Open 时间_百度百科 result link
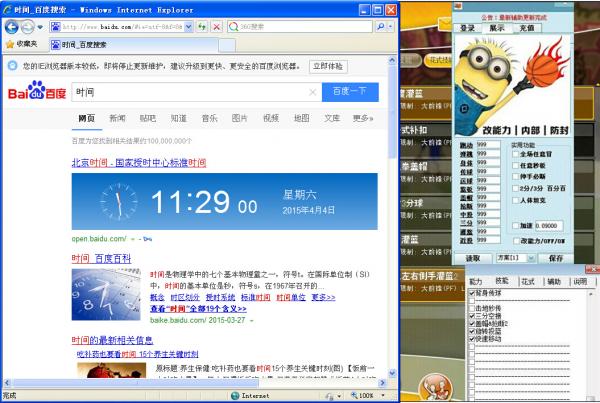 coord(101,259)
